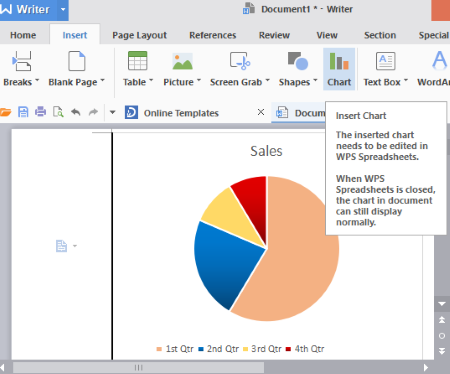Click the horizontal scrollbar left arrow
The image size is (450, 374).
[3, 367]
